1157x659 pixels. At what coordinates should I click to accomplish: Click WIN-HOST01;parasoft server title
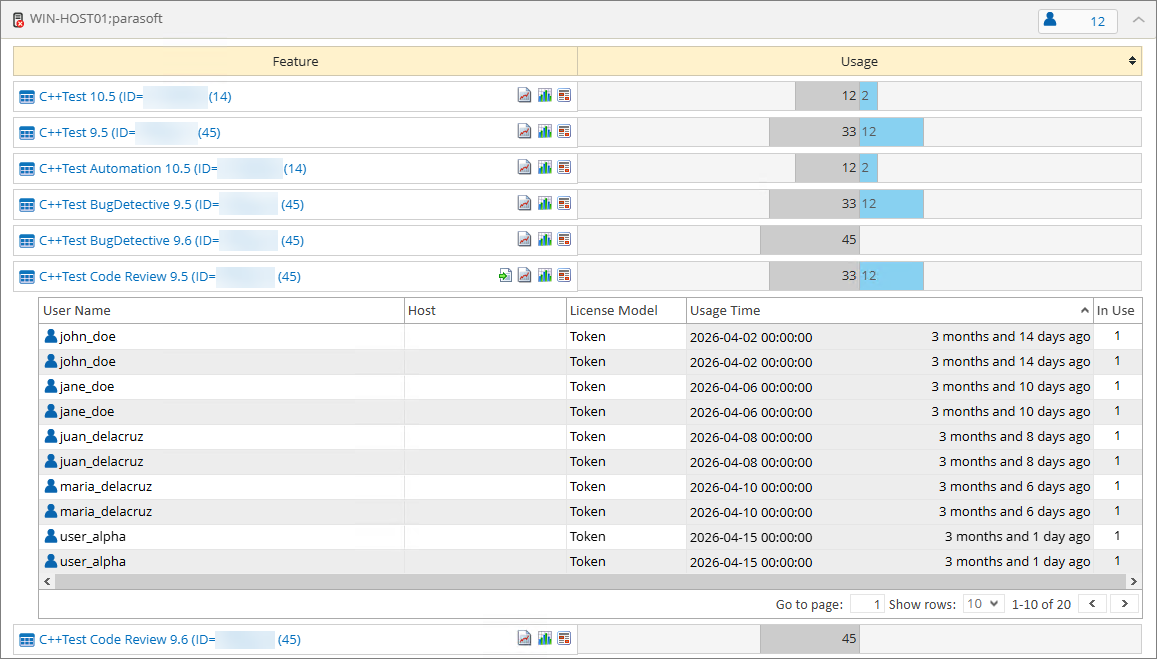click(96, 19)
